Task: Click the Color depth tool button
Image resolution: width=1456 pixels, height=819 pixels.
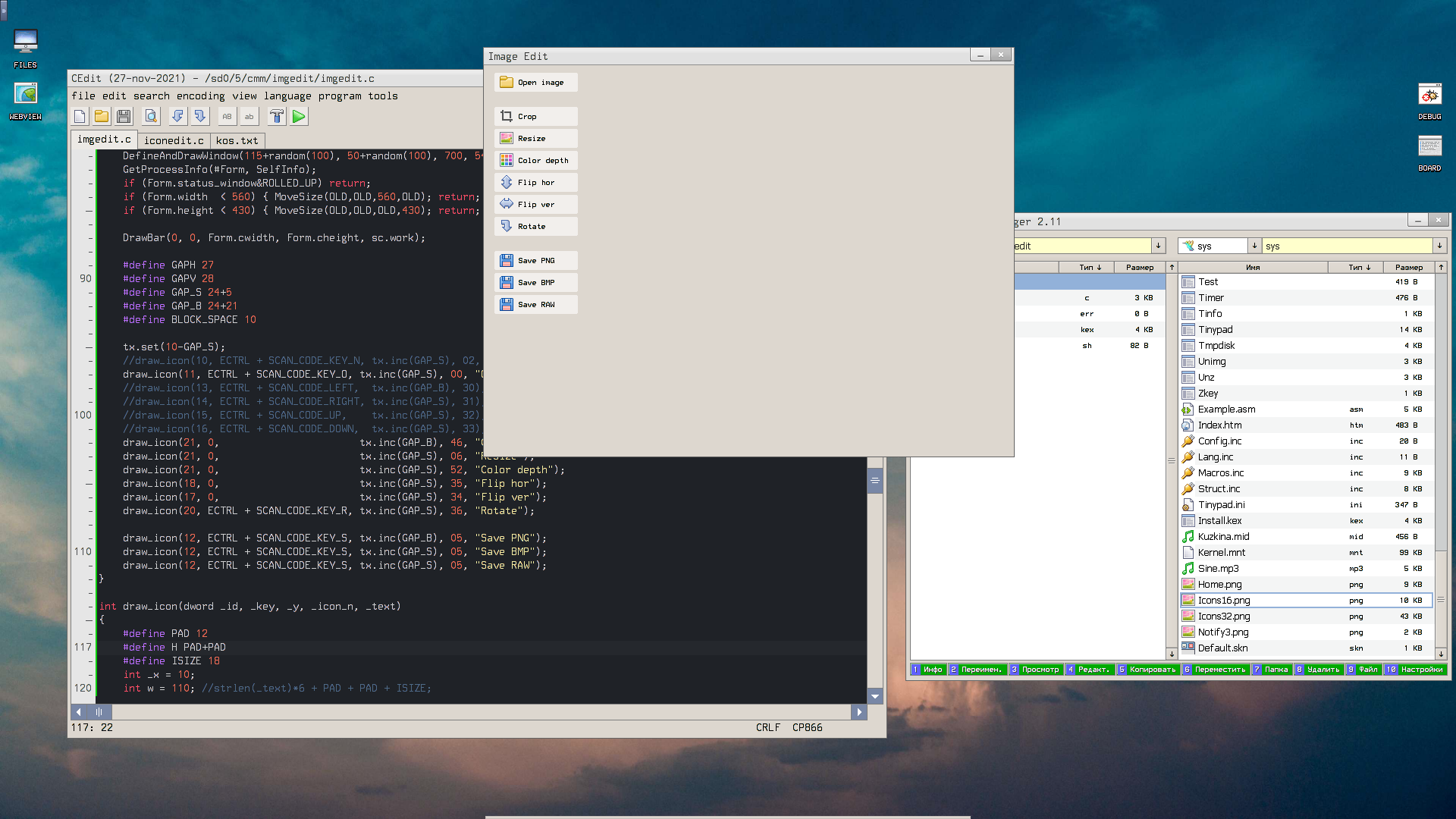Action: 535,161
